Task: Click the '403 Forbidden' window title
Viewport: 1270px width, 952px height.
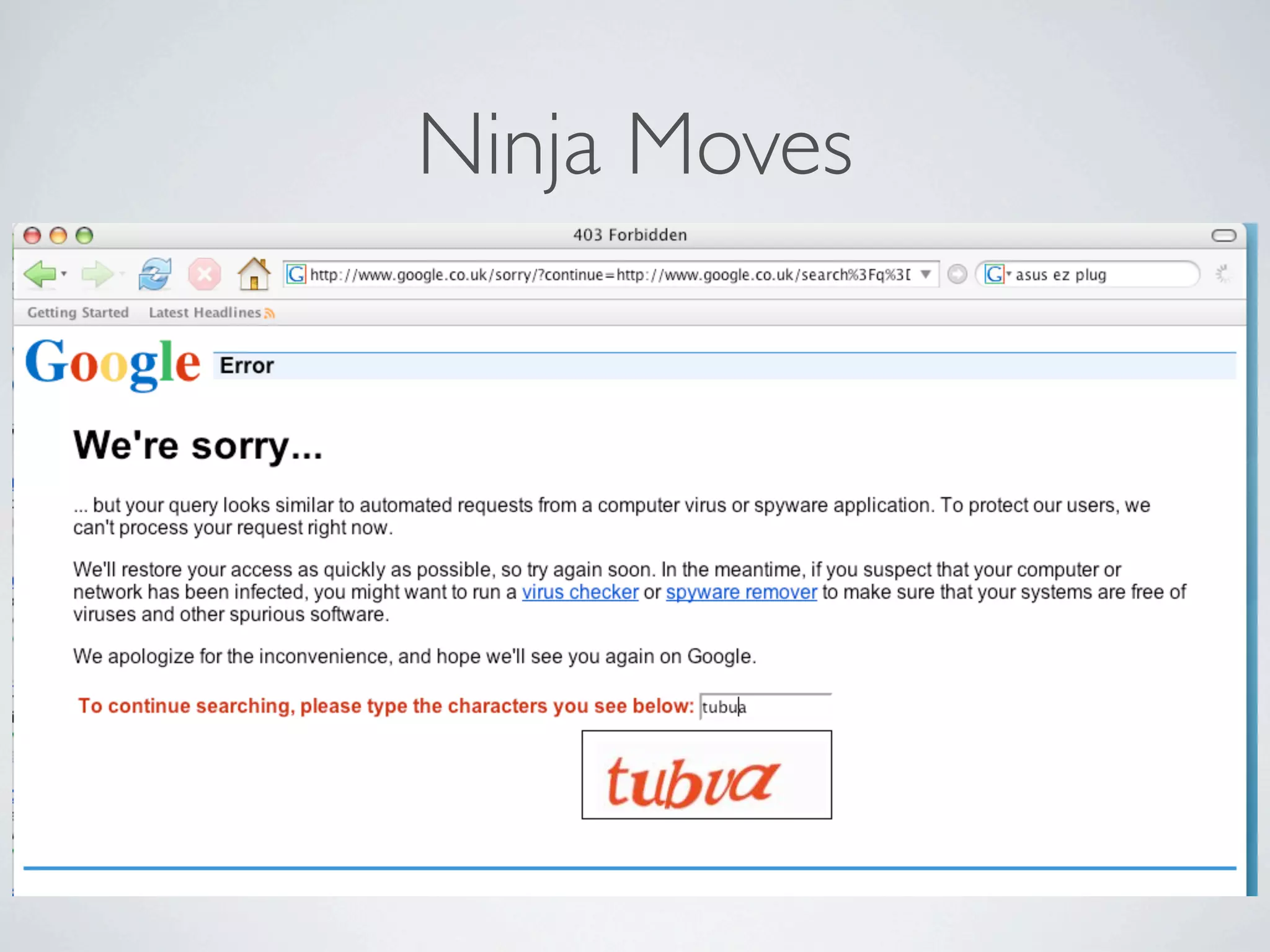Action: click(x=629, y=235)
